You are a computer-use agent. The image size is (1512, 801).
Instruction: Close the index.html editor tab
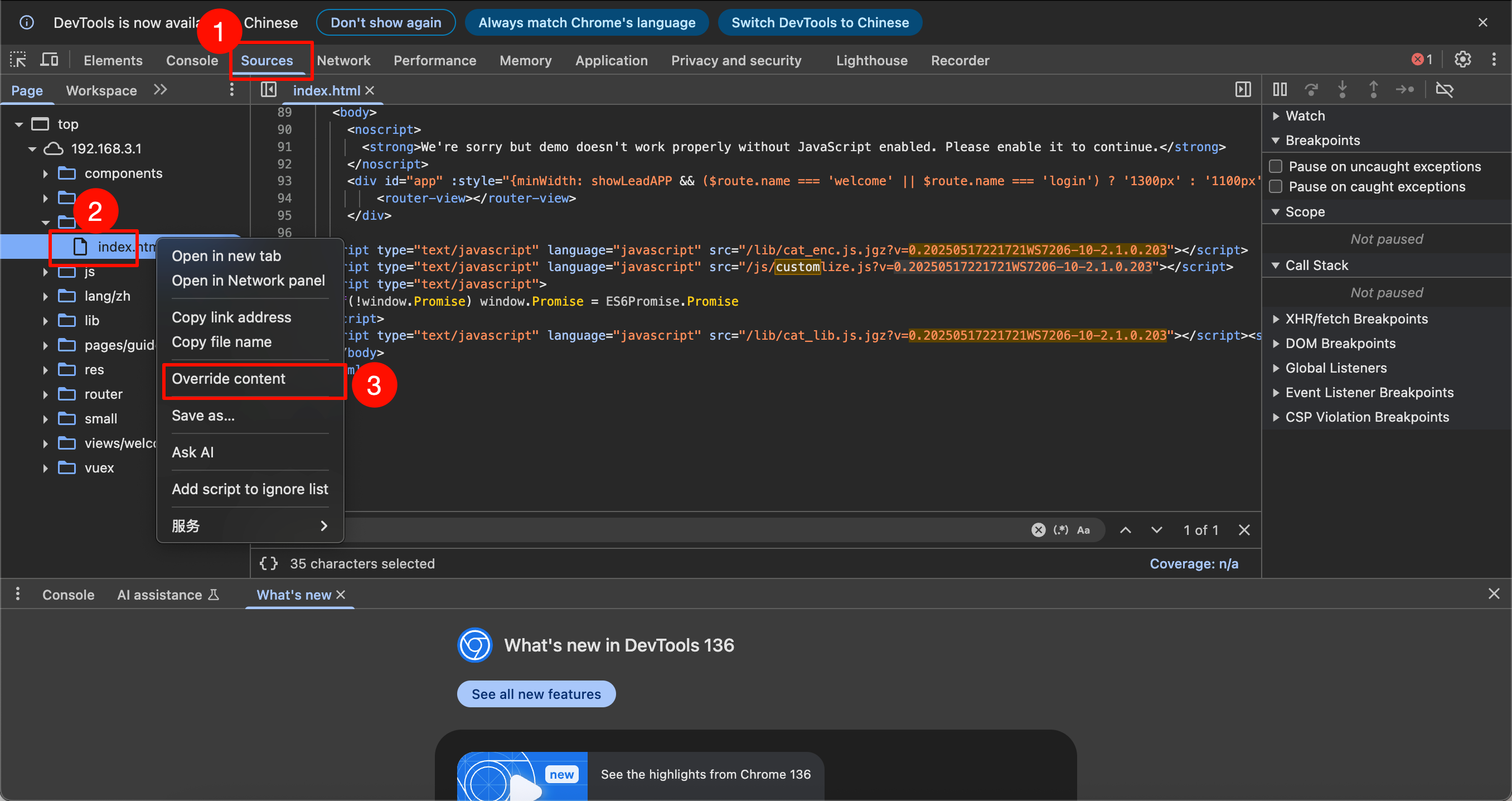370,90
